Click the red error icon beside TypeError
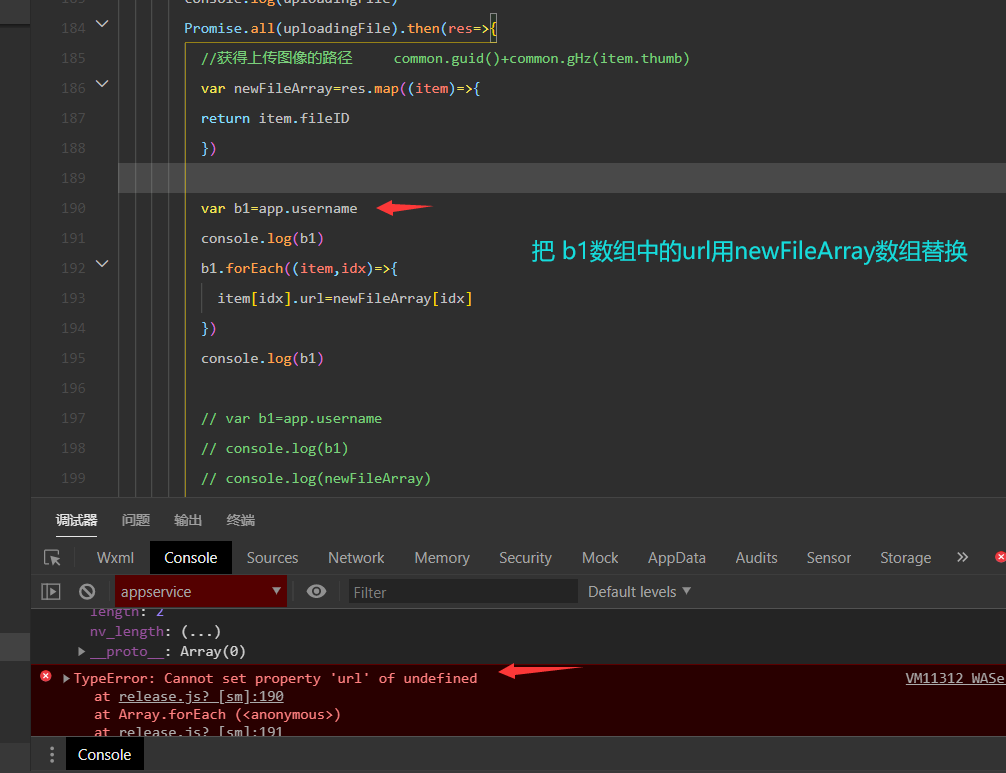 pyautogui.click(x=46, y=676)
